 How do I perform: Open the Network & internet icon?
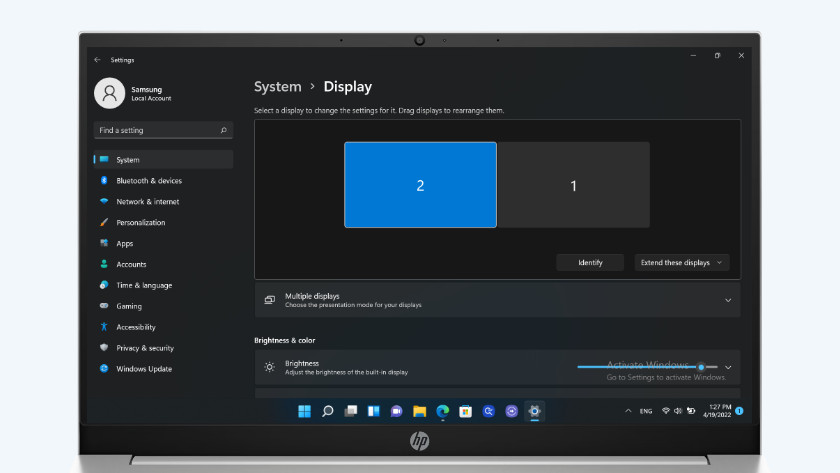pos(104,202)
